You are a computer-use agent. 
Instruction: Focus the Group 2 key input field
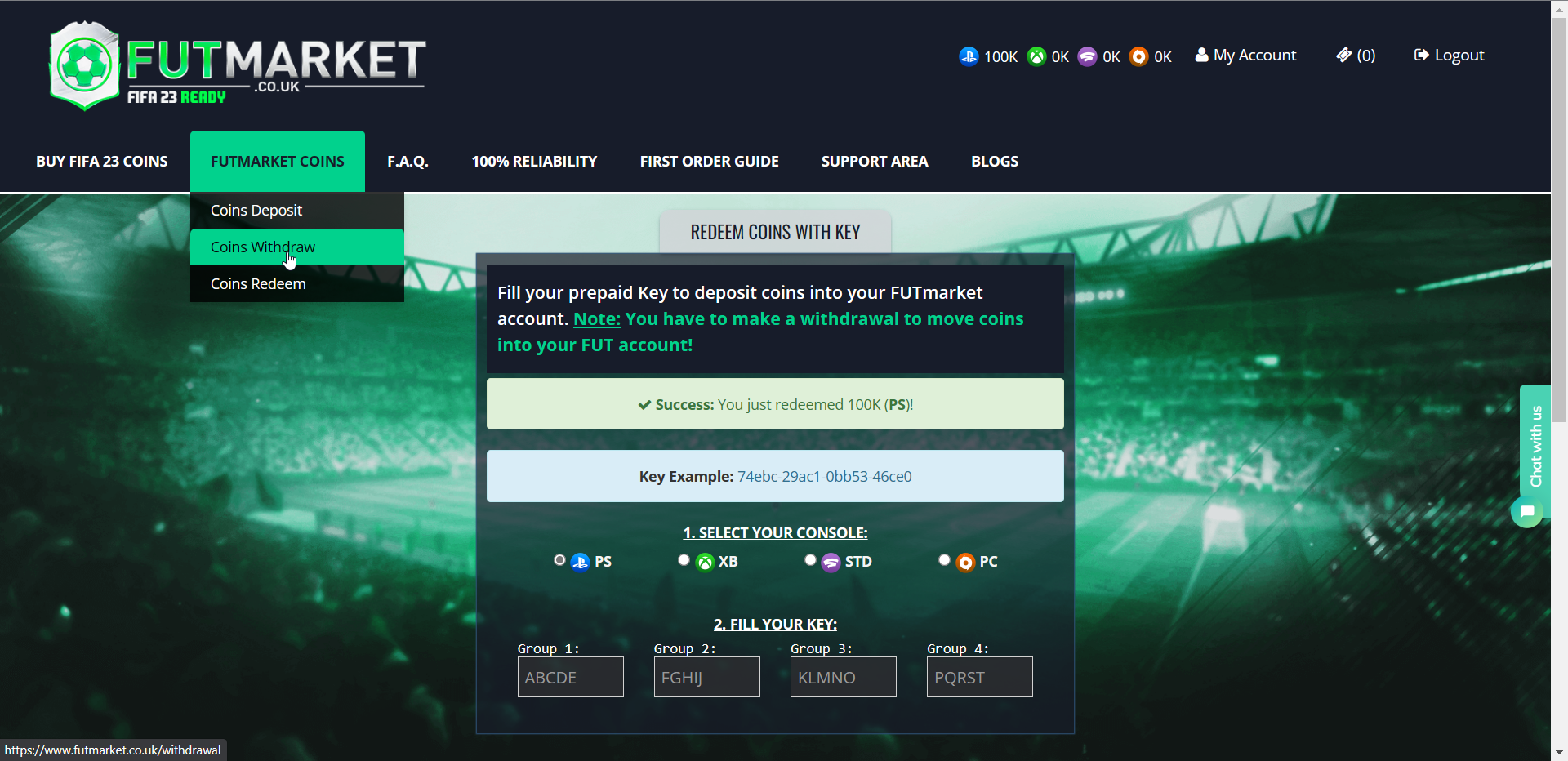tap(707, 677)
